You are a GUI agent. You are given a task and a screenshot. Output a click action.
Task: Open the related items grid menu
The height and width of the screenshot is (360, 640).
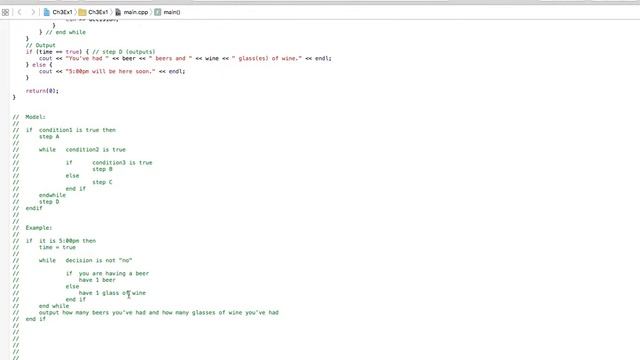[x=5, y=12]
